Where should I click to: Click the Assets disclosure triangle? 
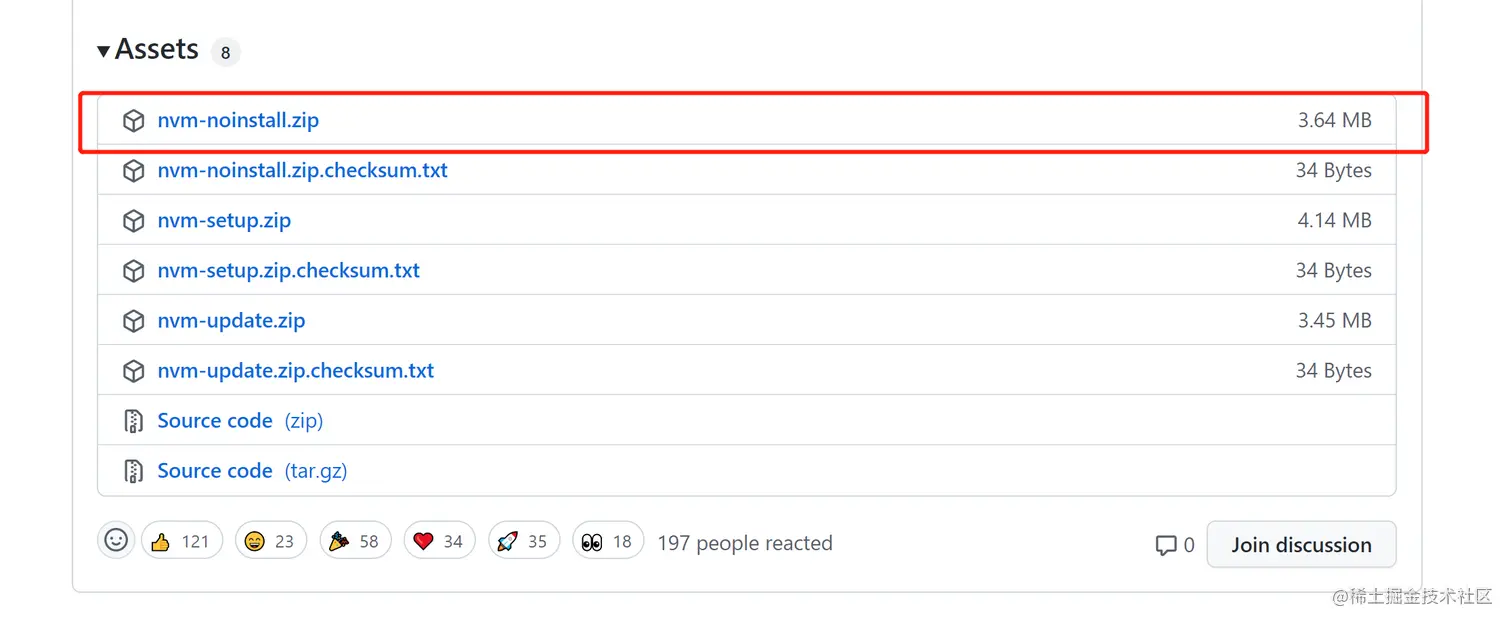point(103,49)
